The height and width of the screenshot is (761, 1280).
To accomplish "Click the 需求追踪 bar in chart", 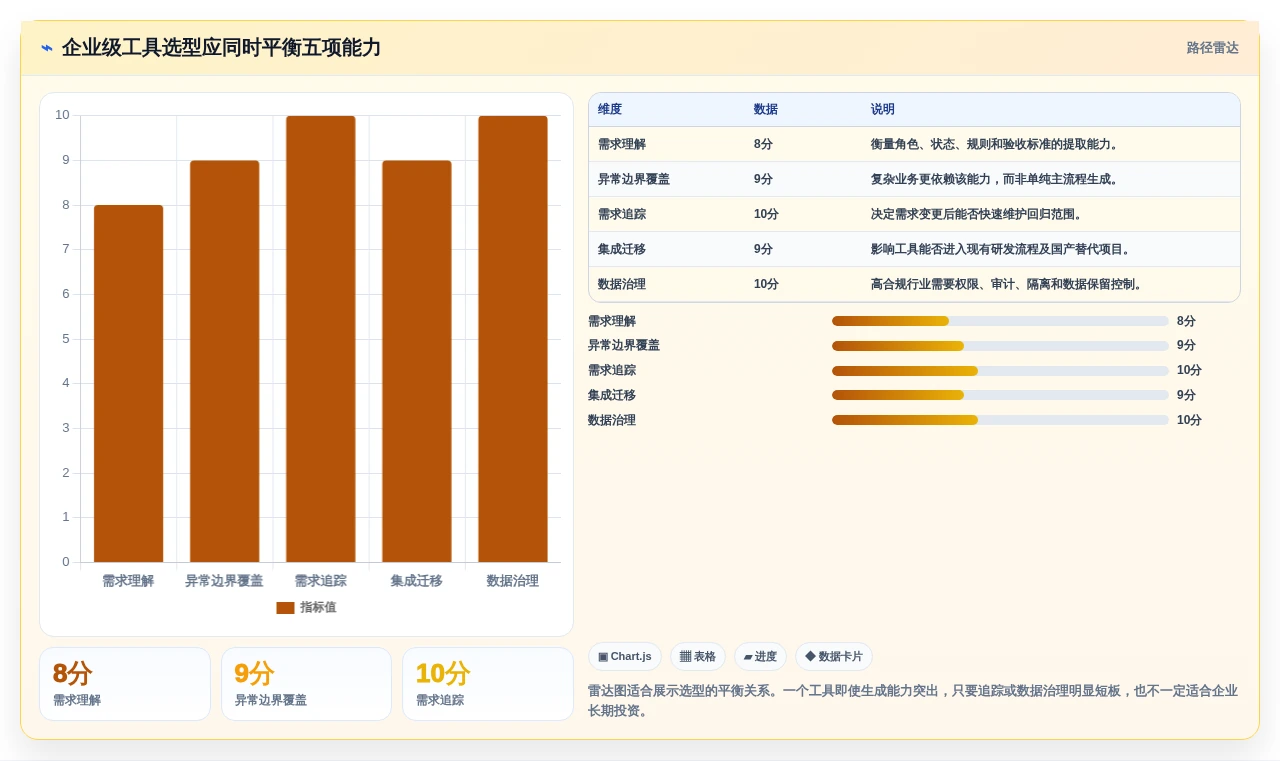I will tap(321, 339).
